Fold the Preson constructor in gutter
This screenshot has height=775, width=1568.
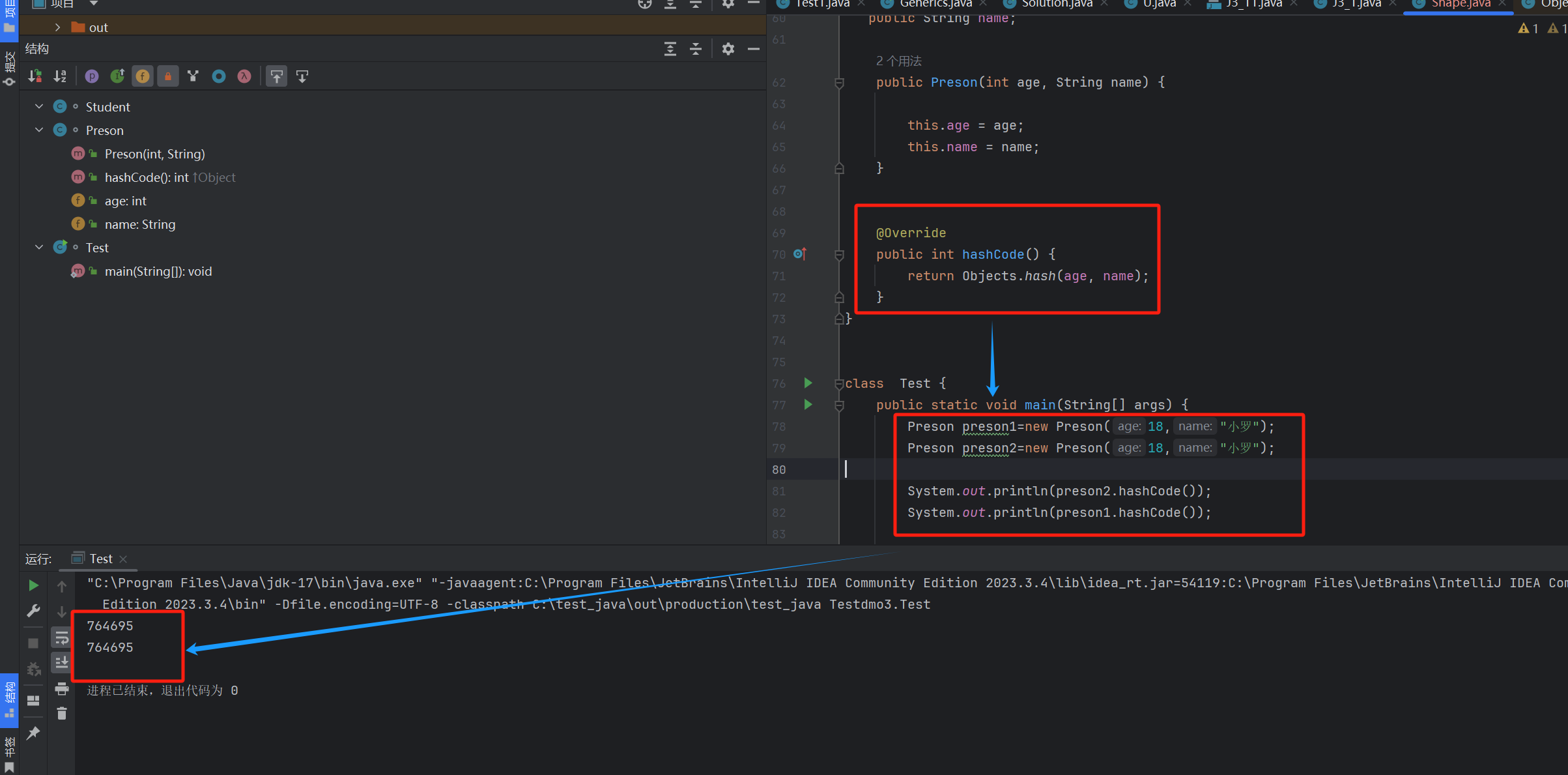(839, 83)
